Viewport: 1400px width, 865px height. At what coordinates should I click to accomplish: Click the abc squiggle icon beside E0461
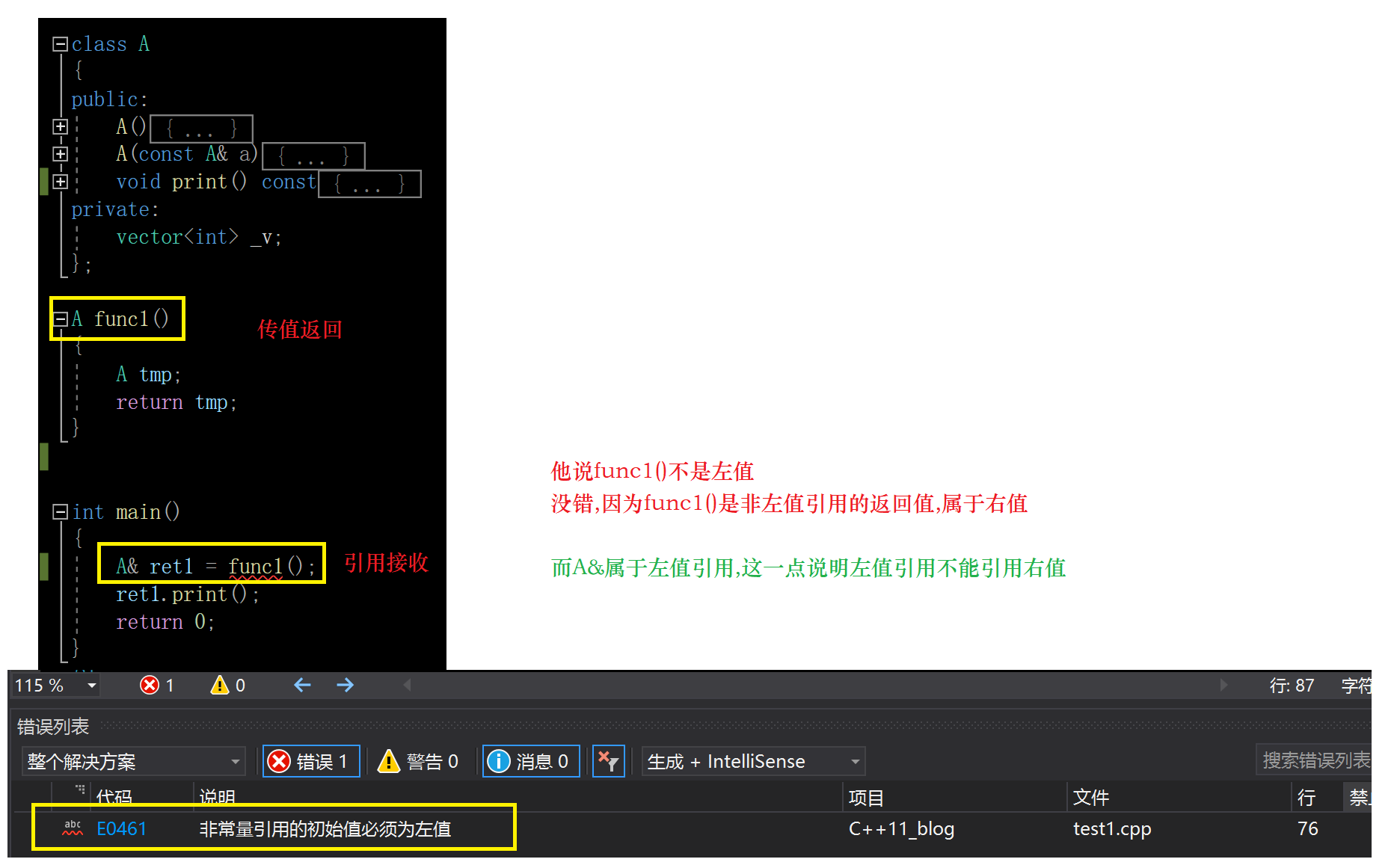pos(72,828)
